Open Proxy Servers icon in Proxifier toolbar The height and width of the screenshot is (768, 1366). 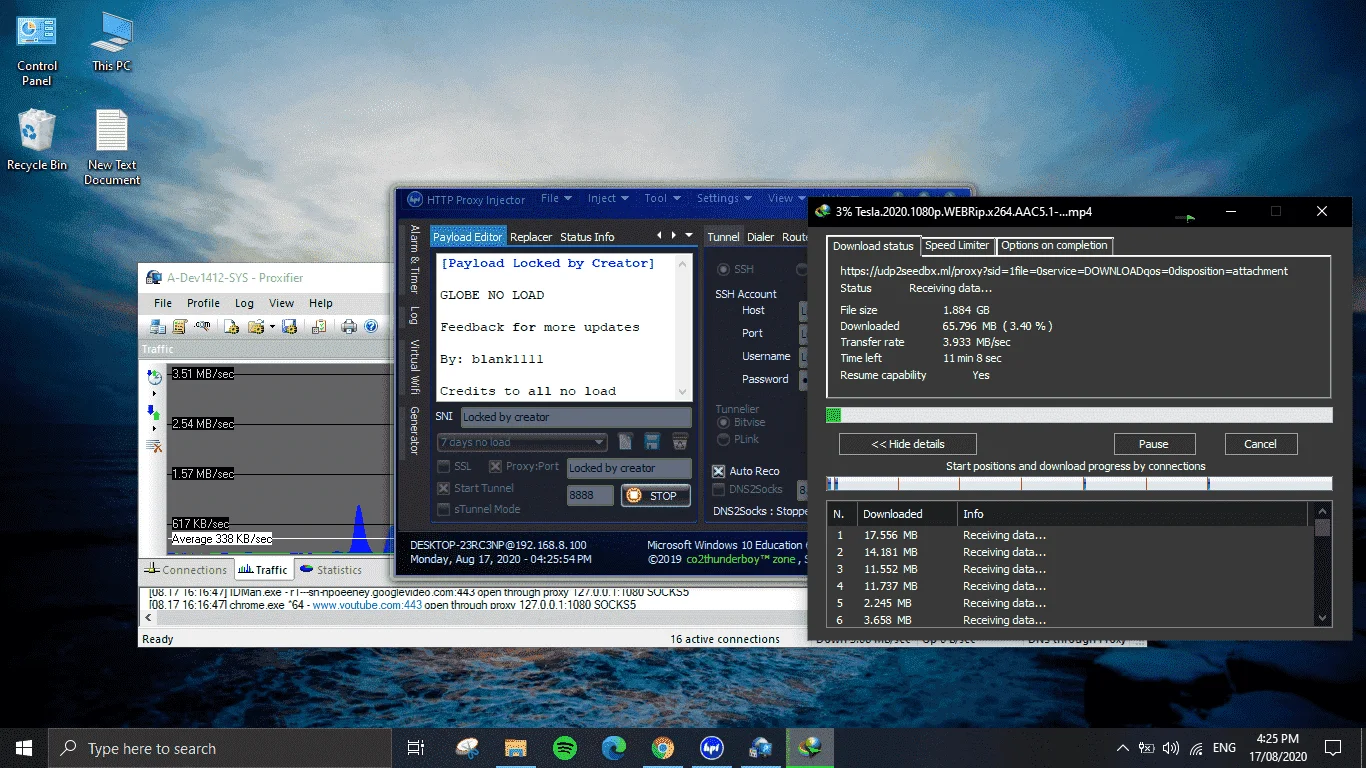[x=158, y=326]
